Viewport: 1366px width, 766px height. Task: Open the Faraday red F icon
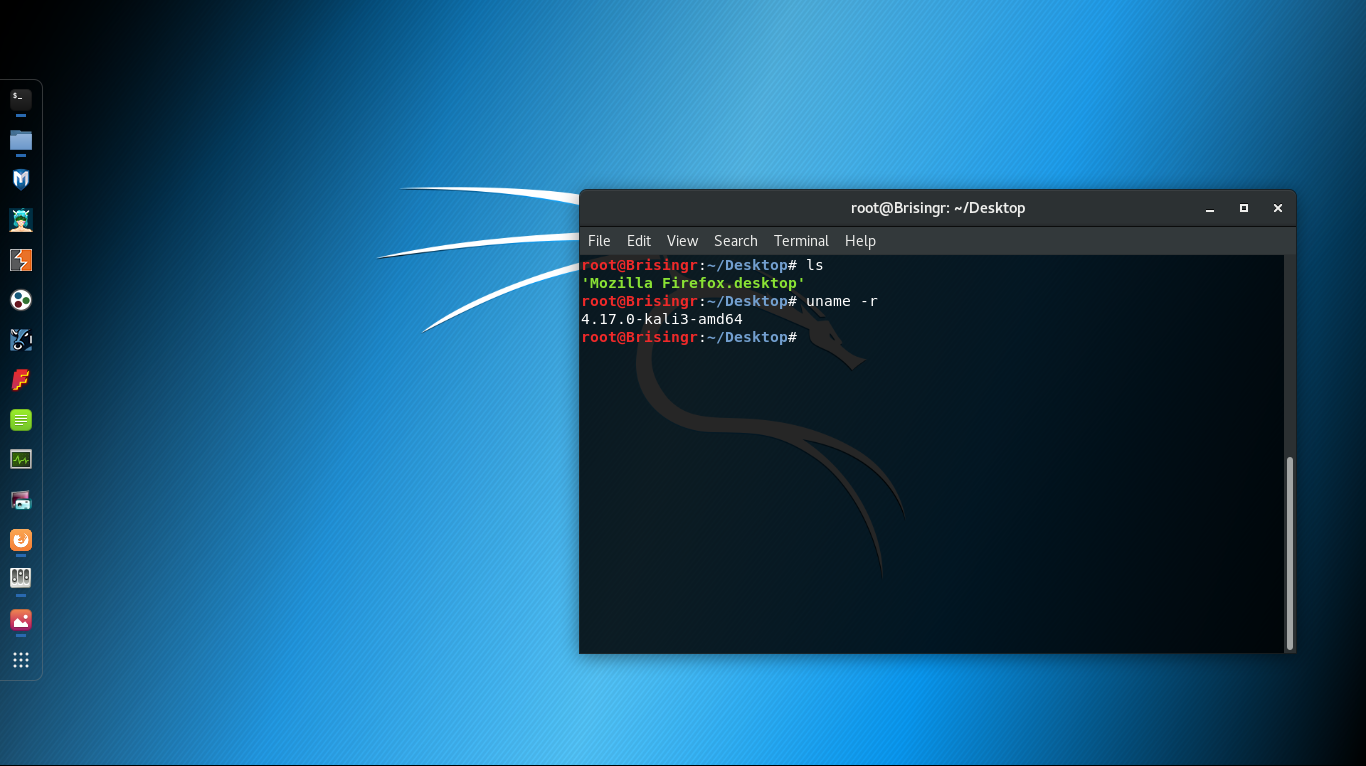click(21, 380)
